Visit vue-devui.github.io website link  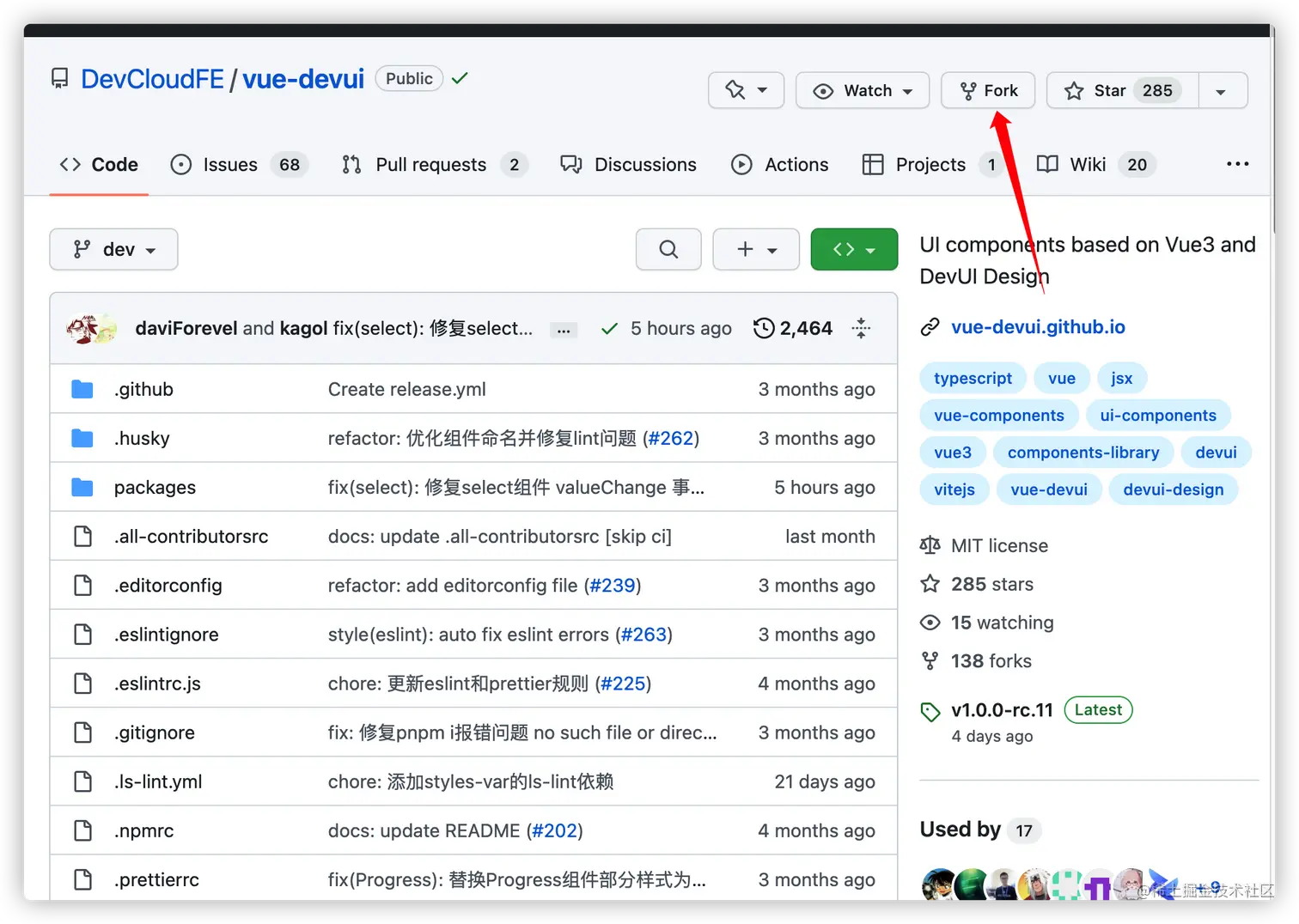click(x=1038, y=326)
